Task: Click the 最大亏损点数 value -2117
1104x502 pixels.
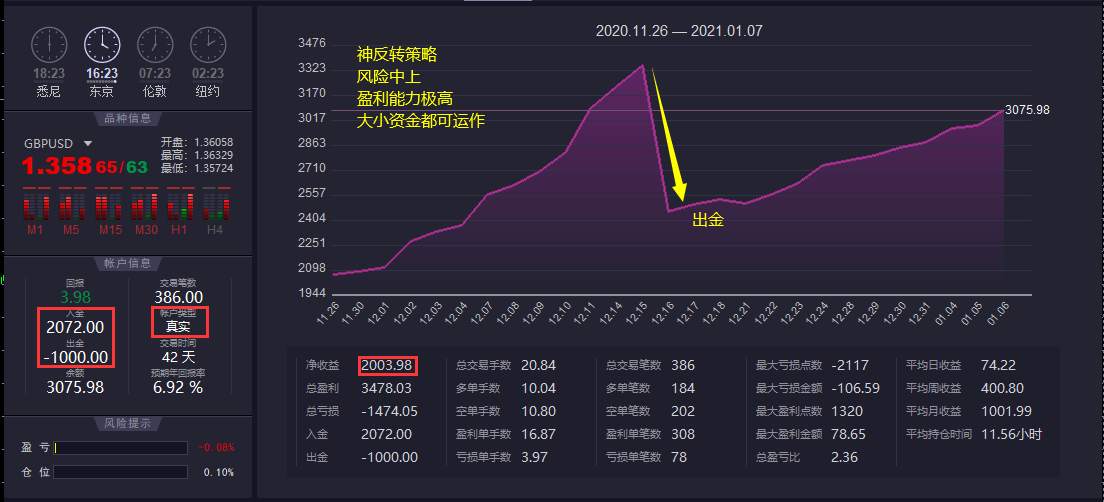Action: click(850, 365)
